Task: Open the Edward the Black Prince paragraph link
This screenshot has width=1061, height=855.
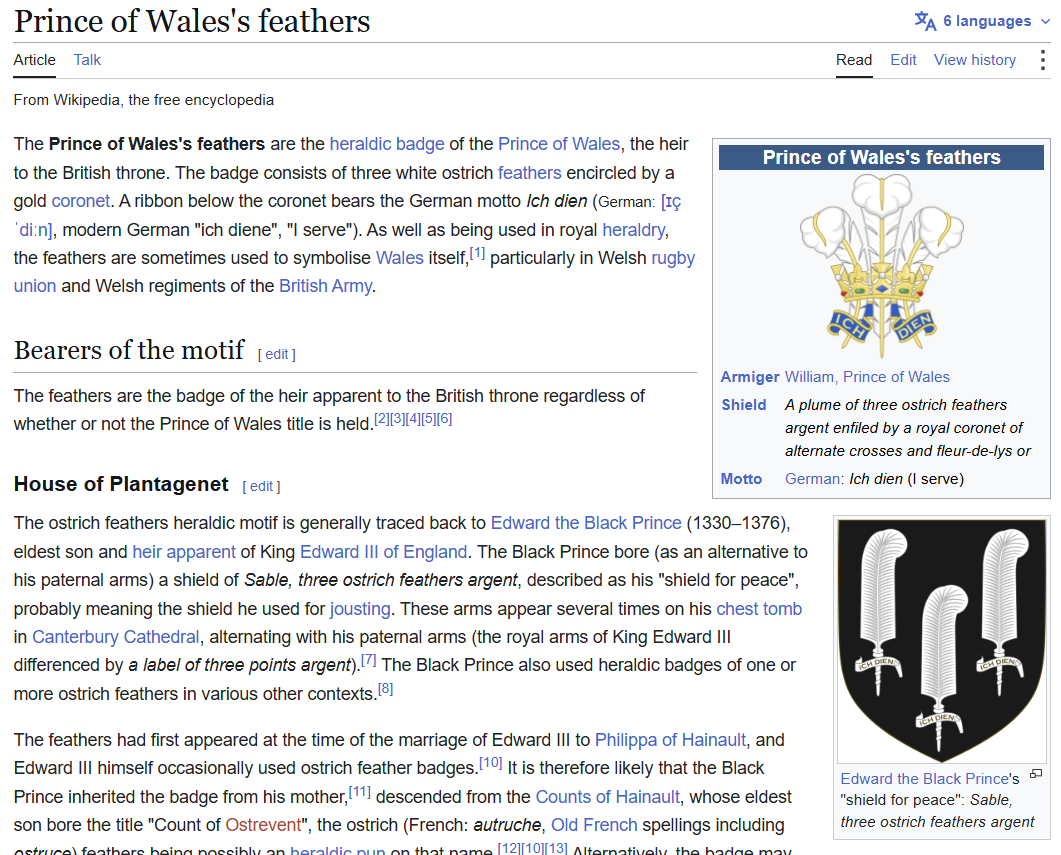Action: coord(586,523)
